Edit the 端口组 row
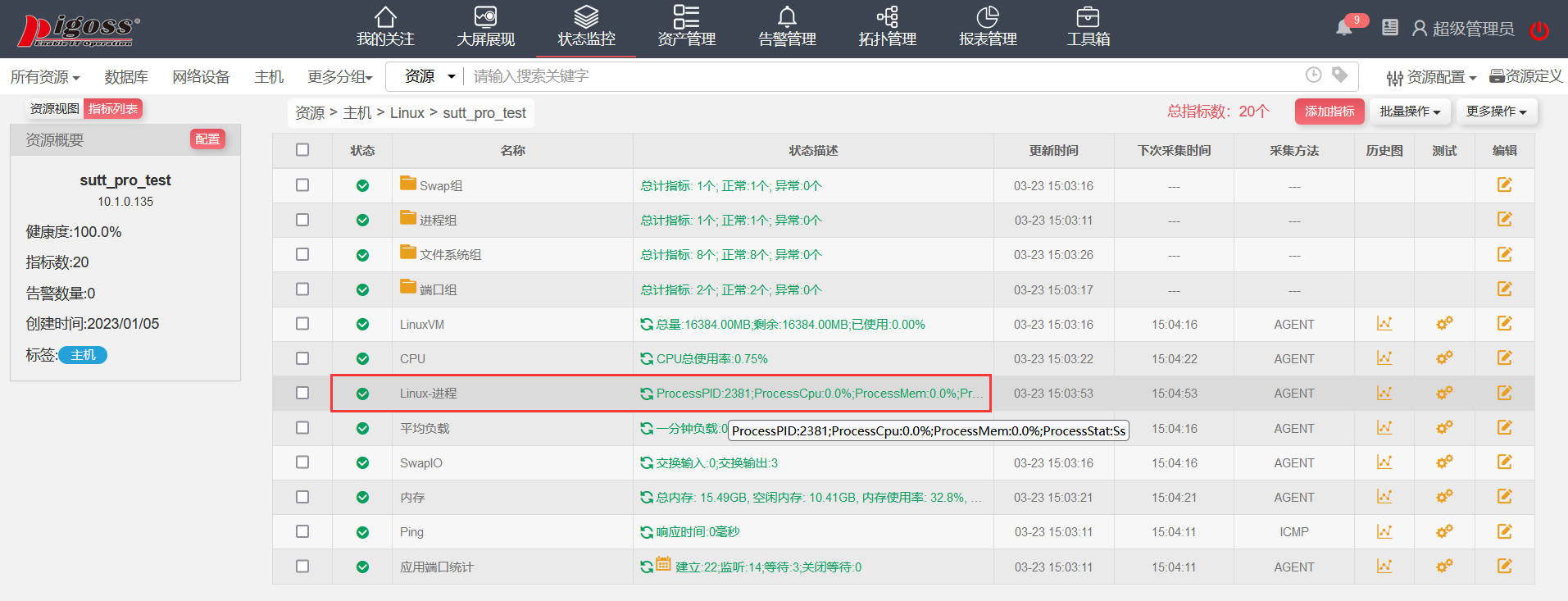 (x=1505, y=289)
